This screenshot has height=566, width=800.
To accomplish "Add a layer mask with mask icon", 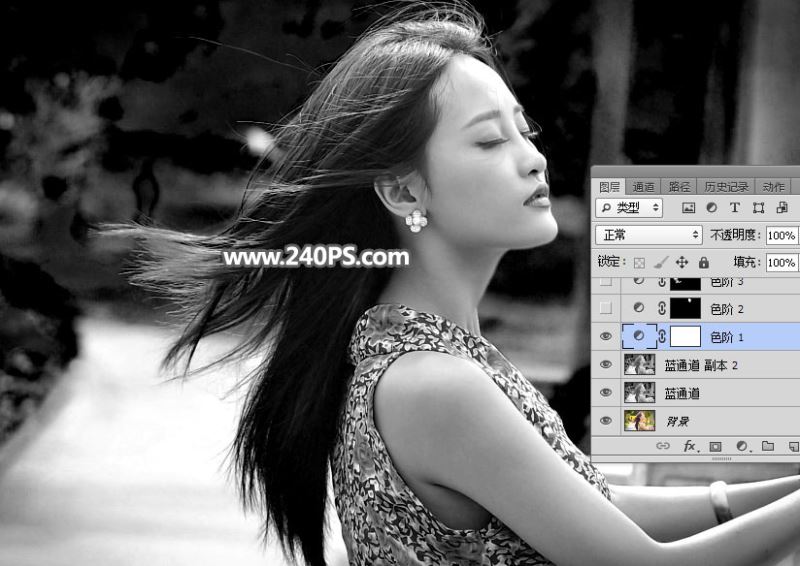I will click(716, 447).
